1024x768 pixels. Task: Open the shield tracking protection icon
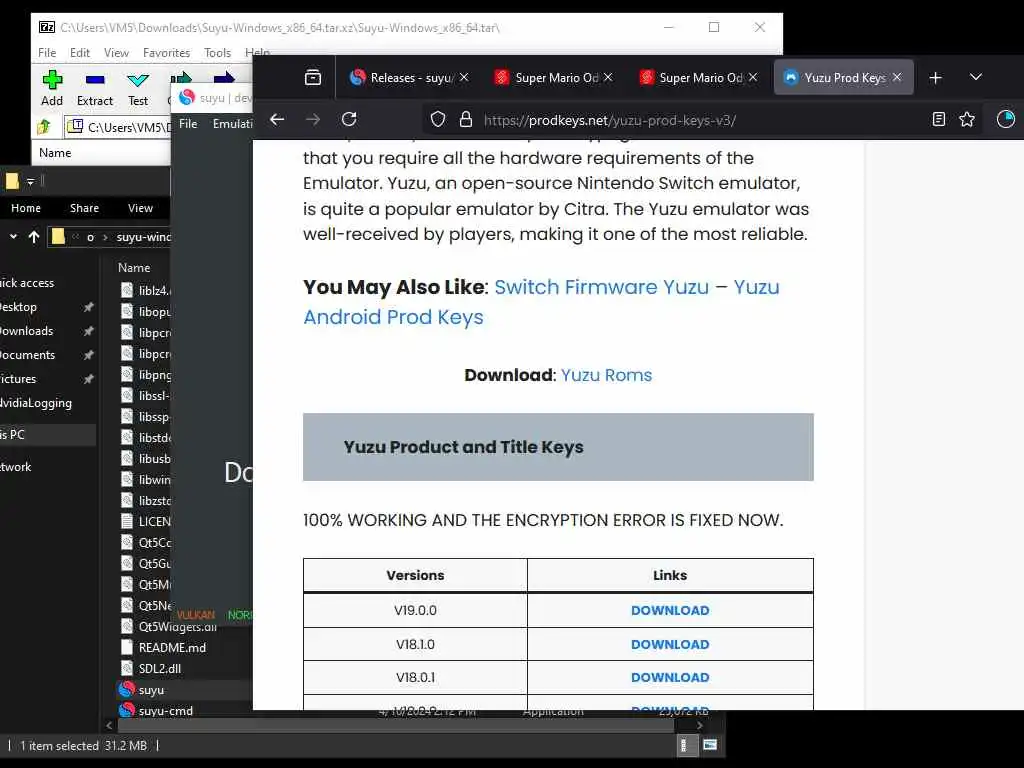click(438, 120)
